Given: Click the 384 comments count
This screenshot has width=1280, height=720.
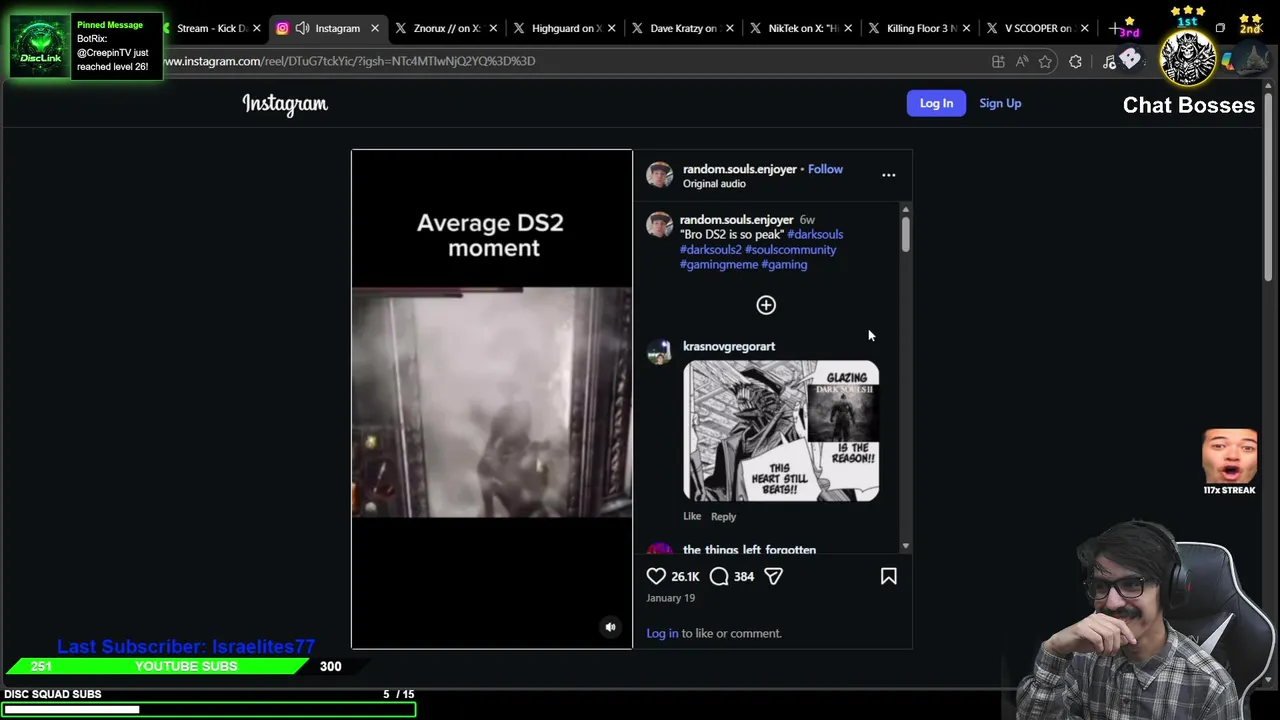Looking at the screenshot, I should [744, 576].
